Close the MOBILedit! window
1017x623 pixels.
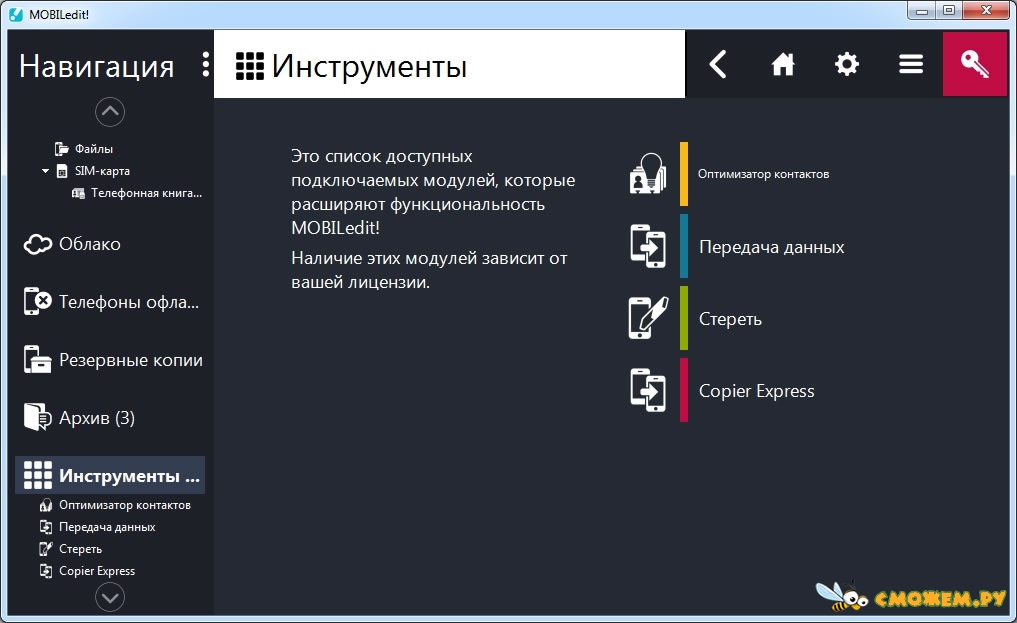pos(986,11)
